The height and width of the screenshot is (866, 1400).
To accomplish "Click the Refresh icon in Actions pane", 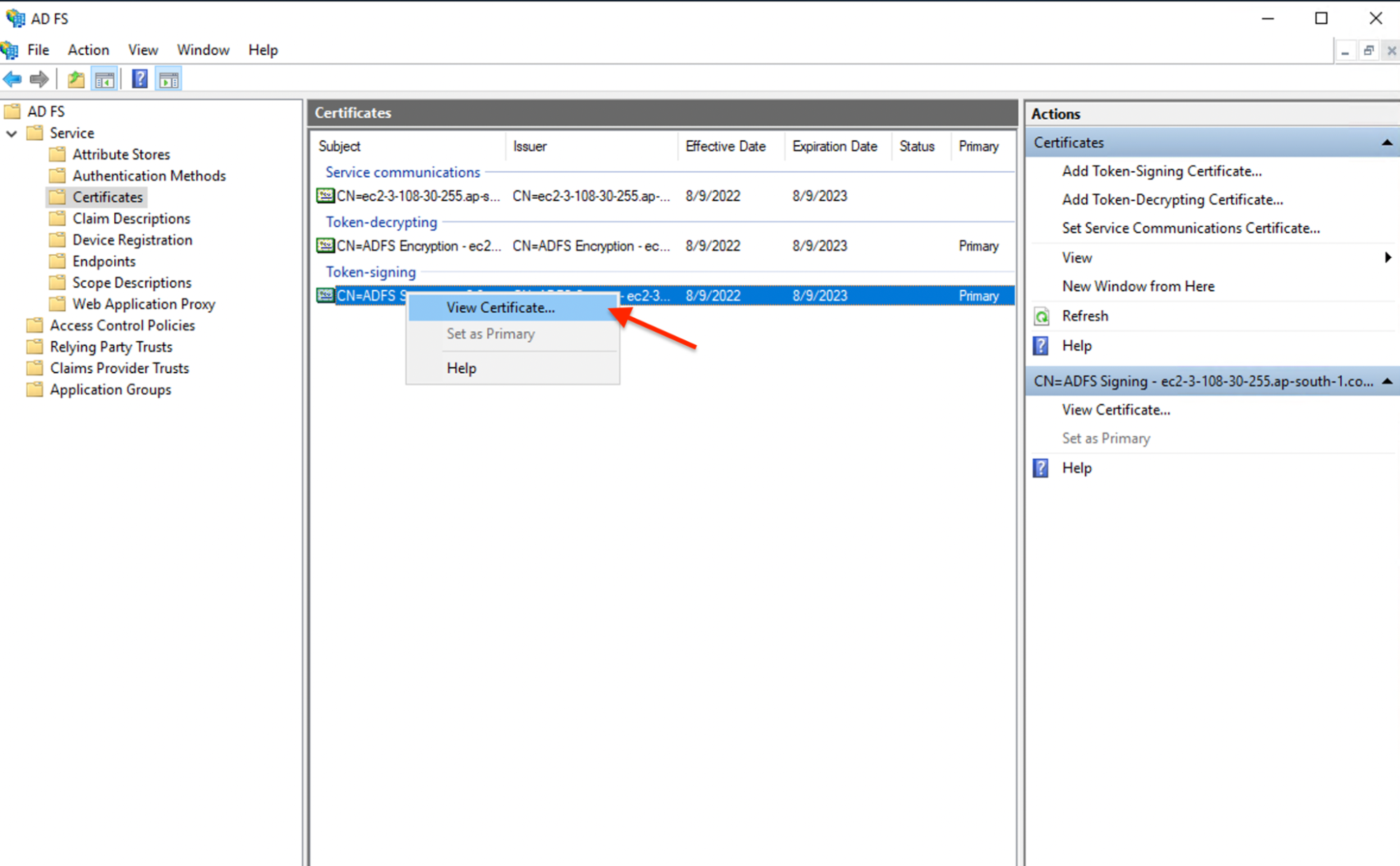I will [1041, 316].
